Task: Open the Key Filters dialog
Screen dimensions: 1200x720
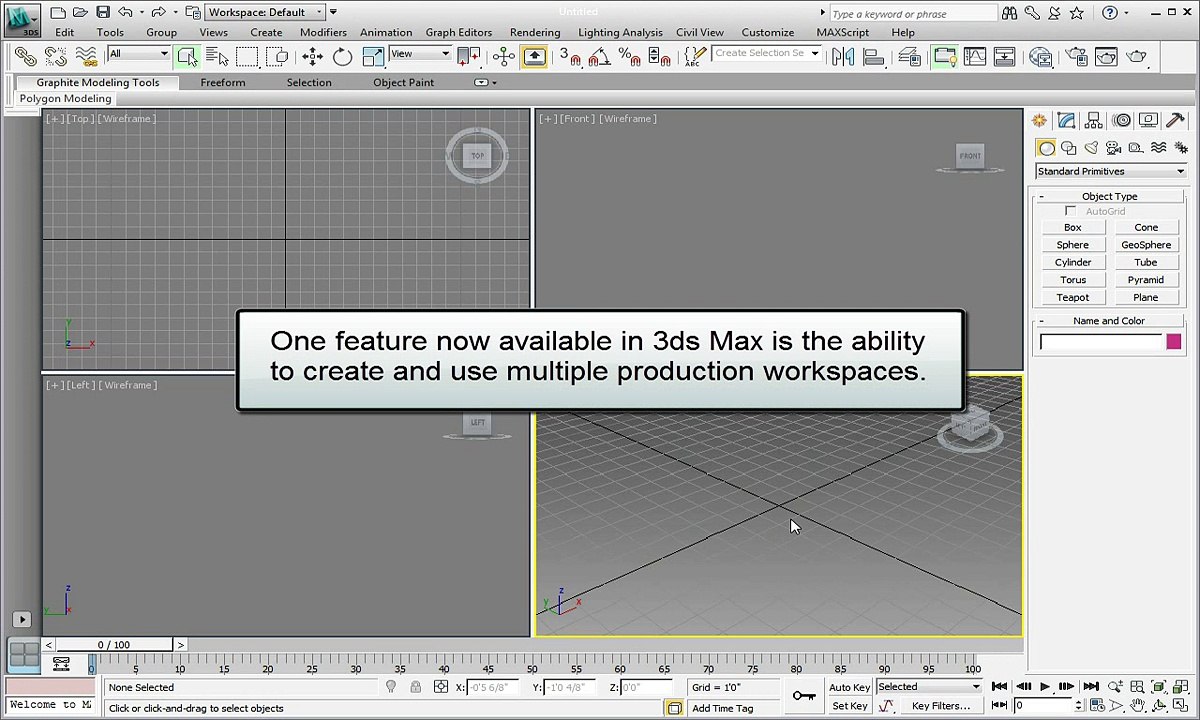Action: pyautogui.click(x=940, y=706)
